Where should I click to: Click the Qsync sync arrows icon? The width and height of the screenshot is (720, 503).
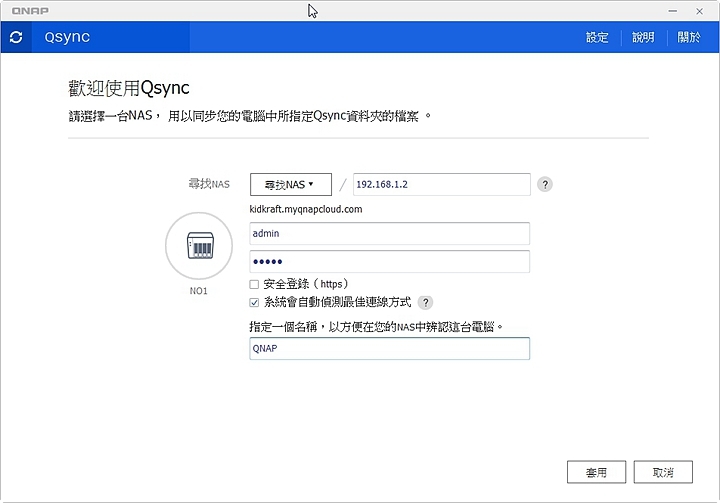tap(16, 37)
